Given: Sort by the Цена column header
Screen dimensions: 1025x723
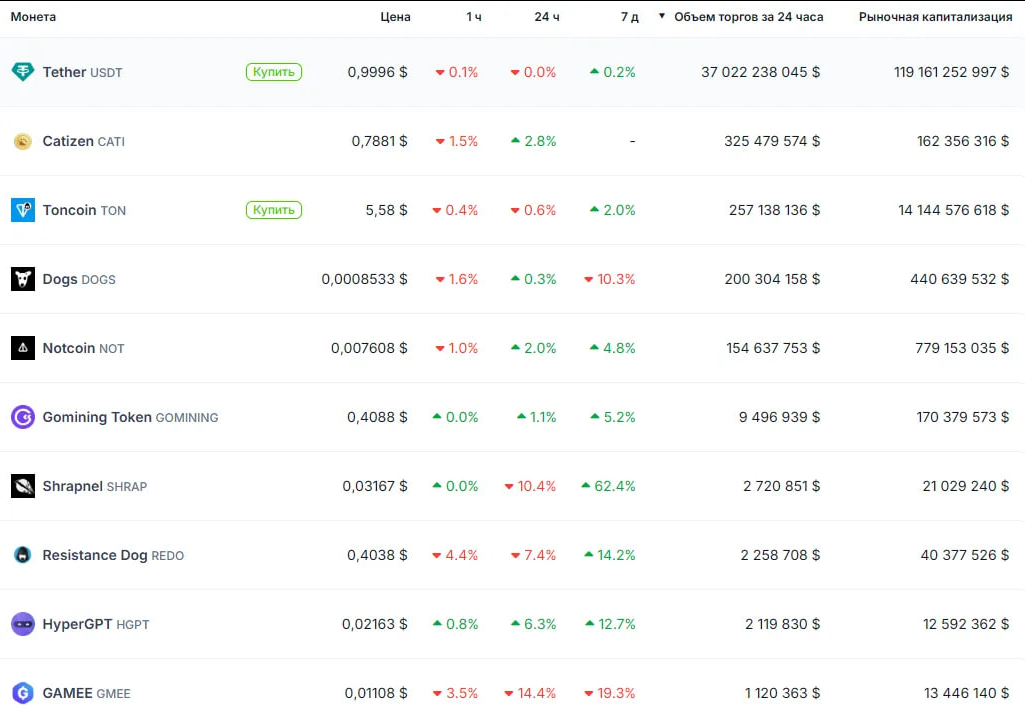Looking at the screenshot, I should [395, 17].
